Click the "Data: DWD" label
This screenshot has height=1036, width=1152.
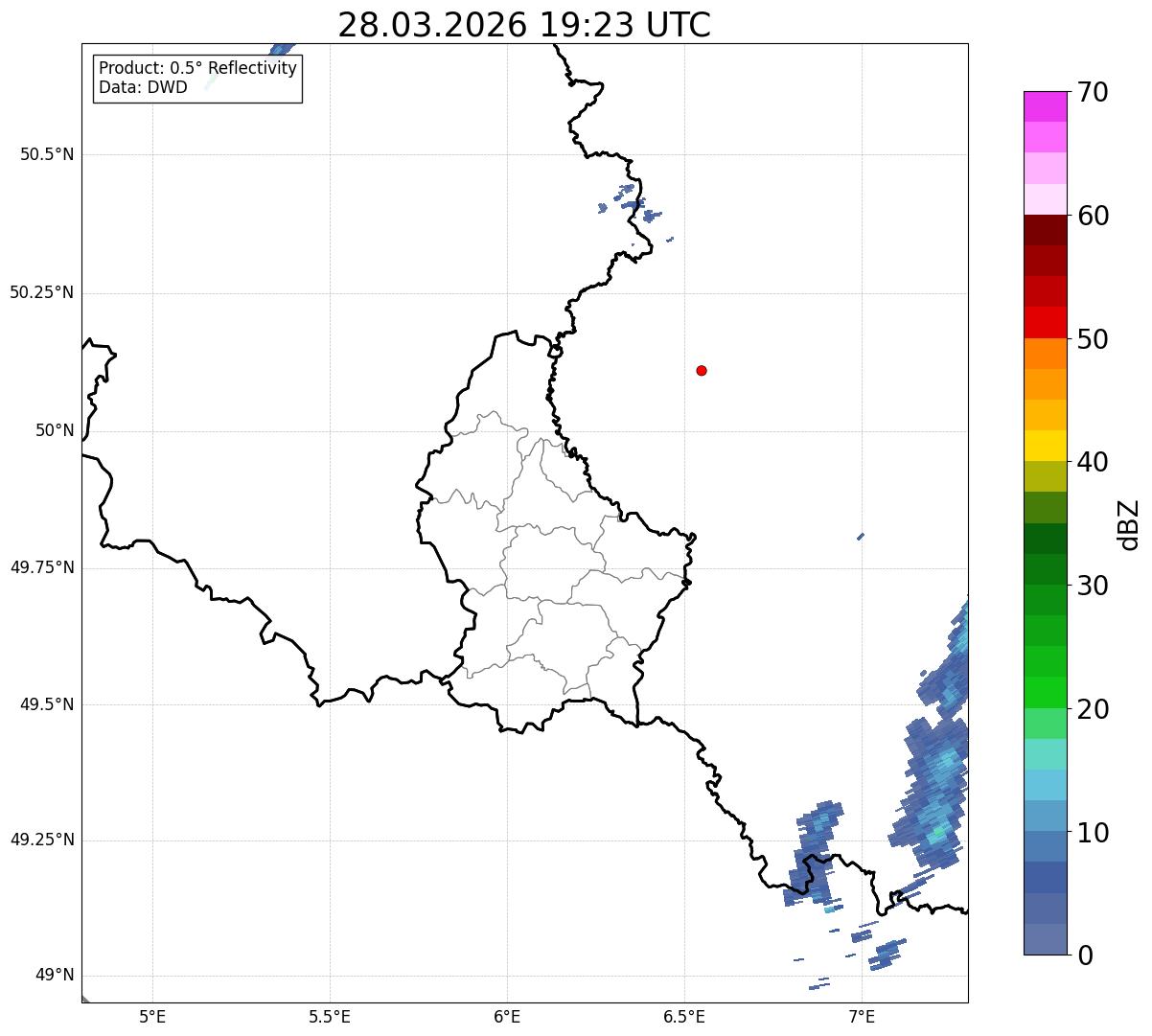143,87
